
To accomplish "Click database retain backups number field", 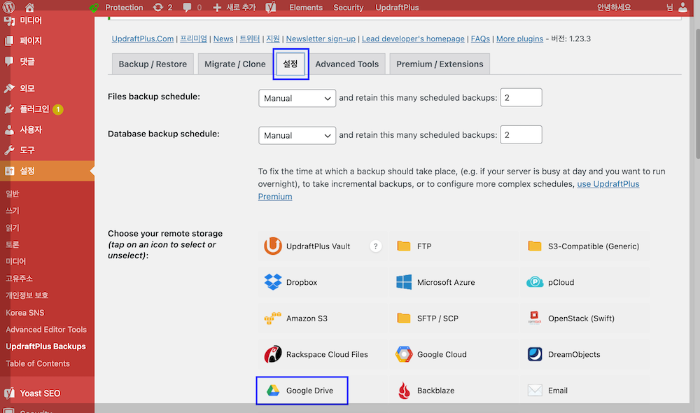I will pos(521,134).
